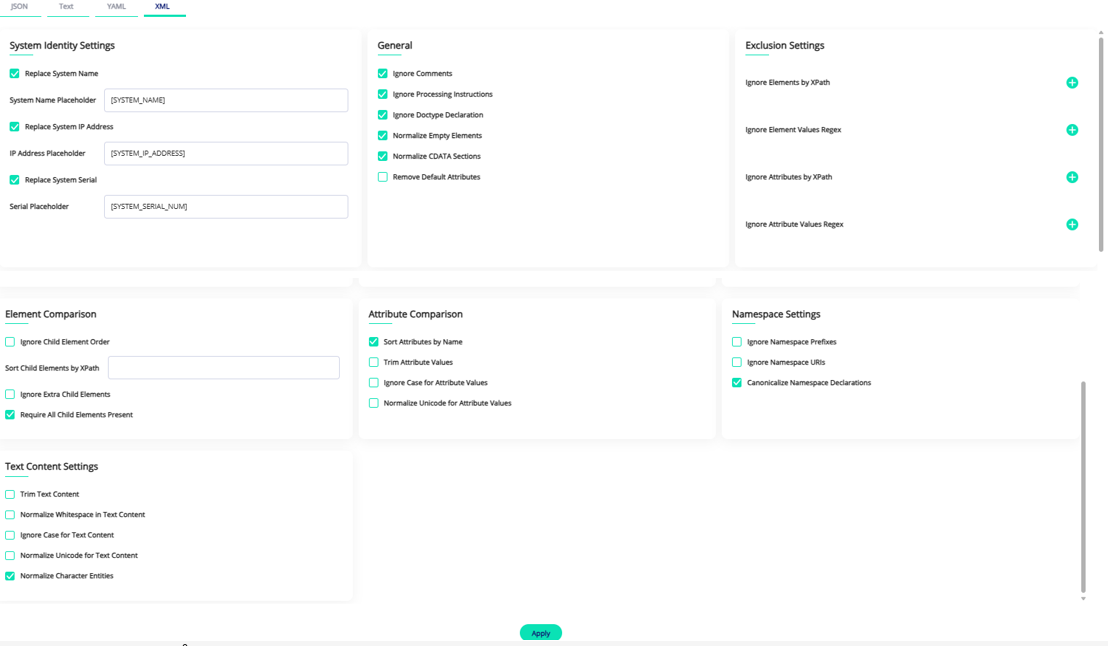Toggle Ignore Child Element Order

pos(10,342)
